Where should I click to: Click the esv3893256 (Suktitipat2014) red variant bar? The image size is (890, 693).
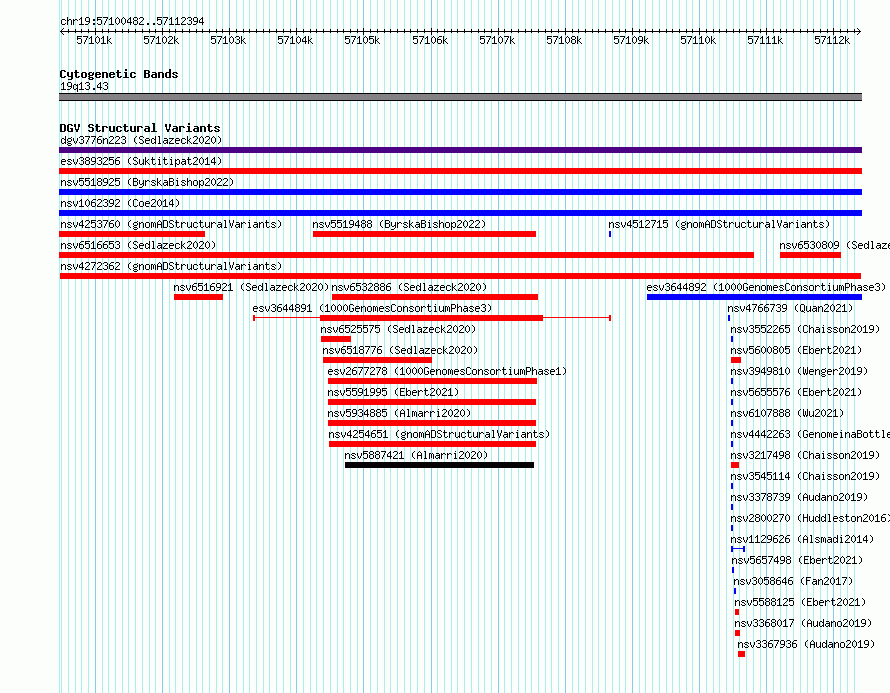(460, 171)
